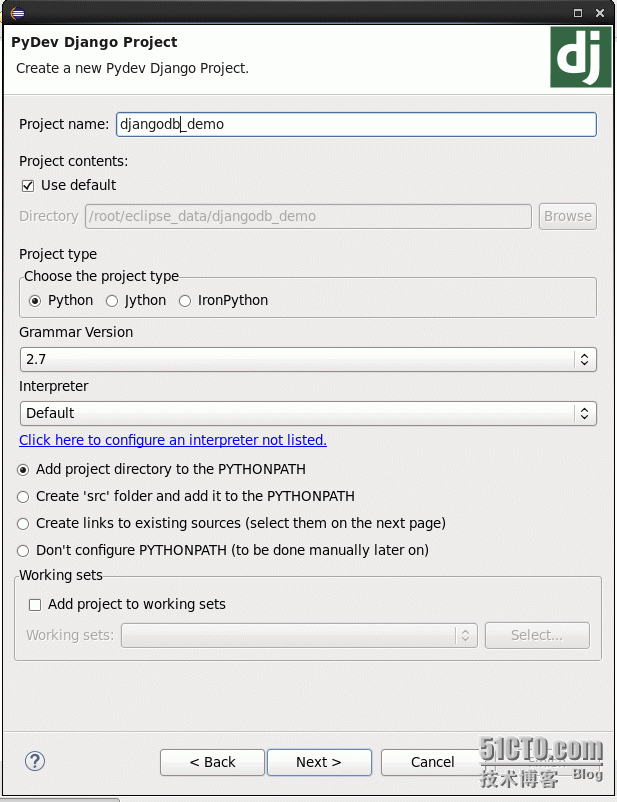Choose Create 'src' folder option
617x802 pixels.
(23, 497)
